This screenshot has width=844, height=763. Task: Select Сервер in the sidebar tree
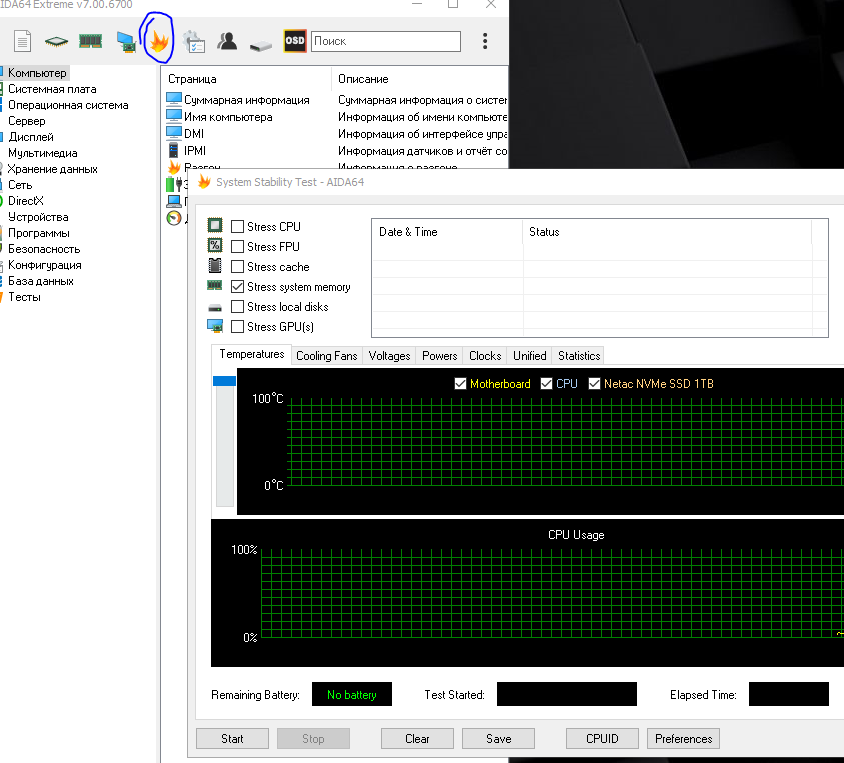26,121
